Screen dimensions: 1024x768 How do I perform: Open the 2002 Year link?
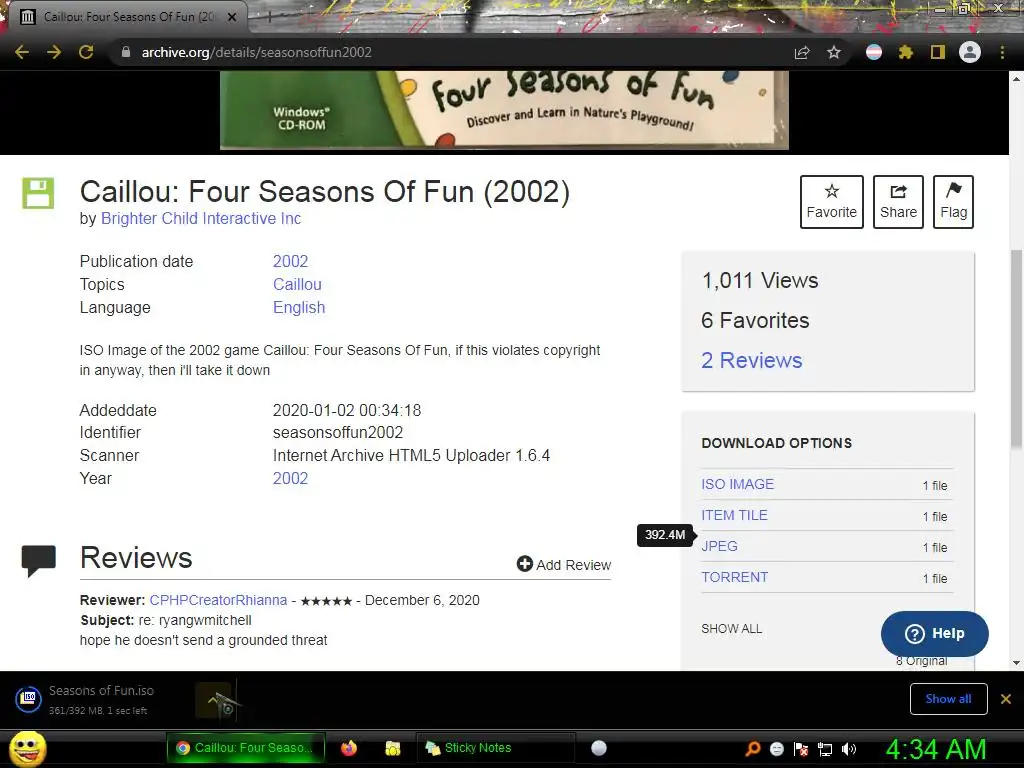point(290,478)
